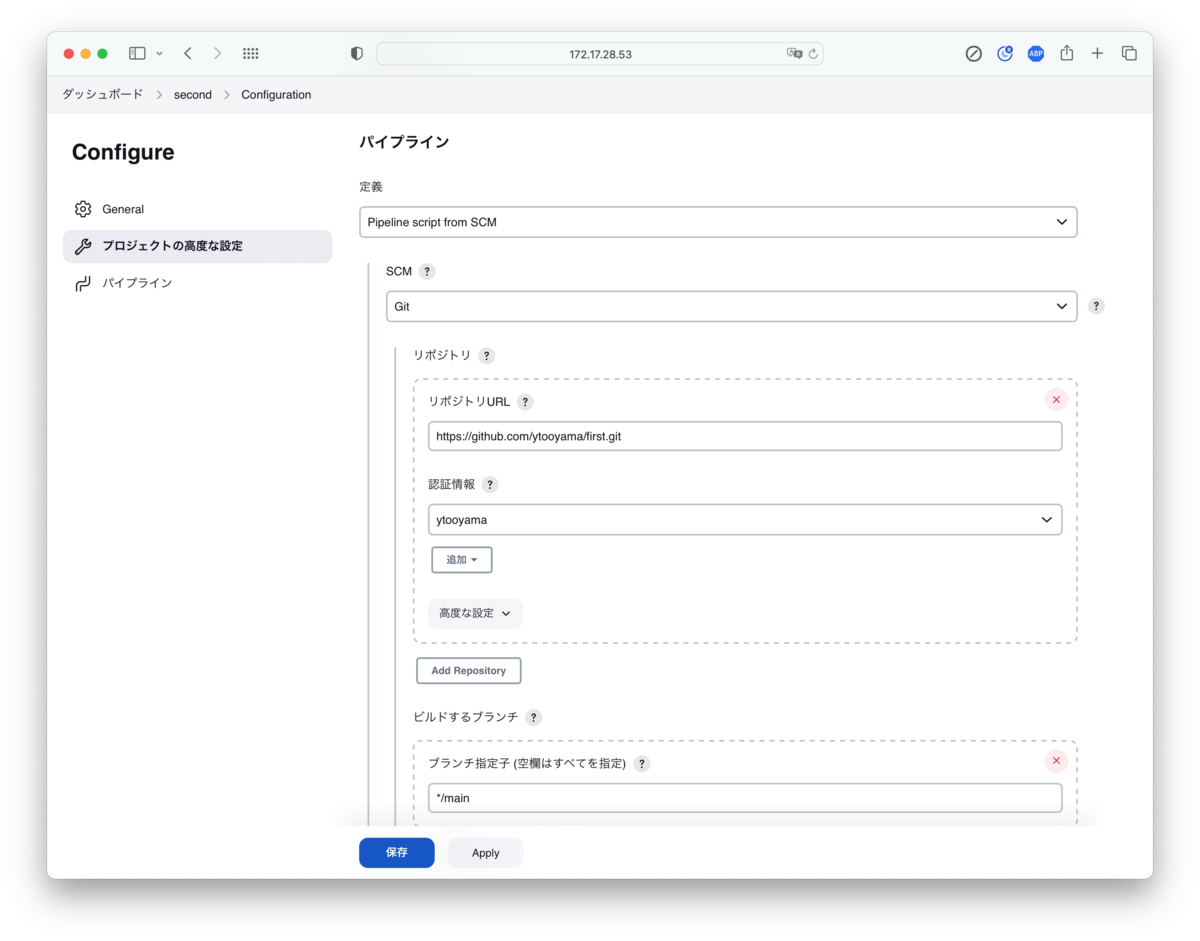The height and width of the screenshot is (941, 1200).
Task: Click the Add Repository button
Action: point(469,671)
